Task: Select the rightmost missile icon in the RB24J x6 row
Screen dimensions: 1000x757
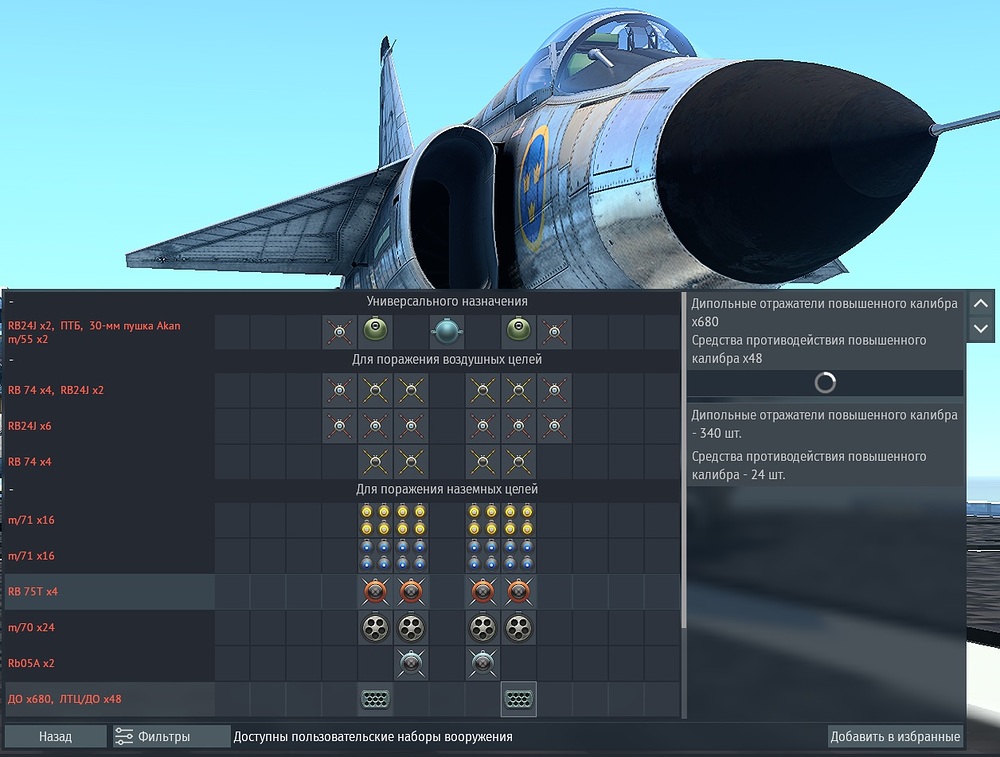Action: click(x=554, y=426)
